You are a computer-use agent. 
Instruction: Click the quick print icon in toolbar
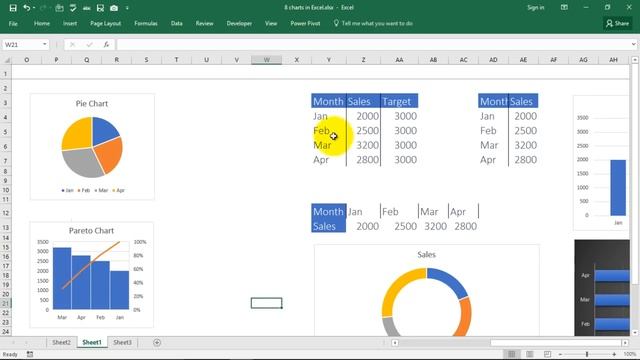pos(59,8)
